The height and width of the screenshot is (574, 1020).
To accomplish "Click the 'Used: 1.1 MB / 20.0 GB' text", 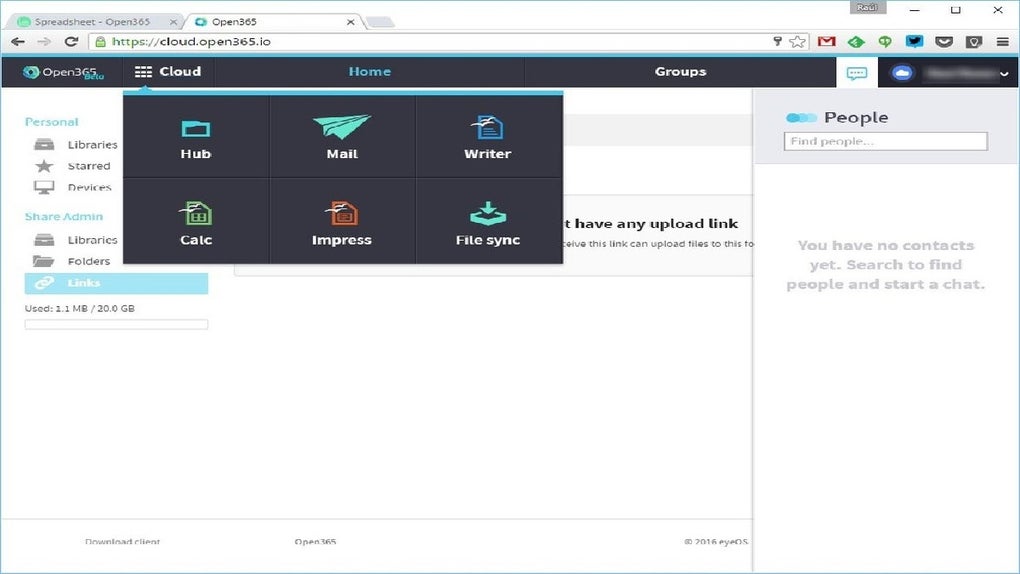I will coord(80,308).
